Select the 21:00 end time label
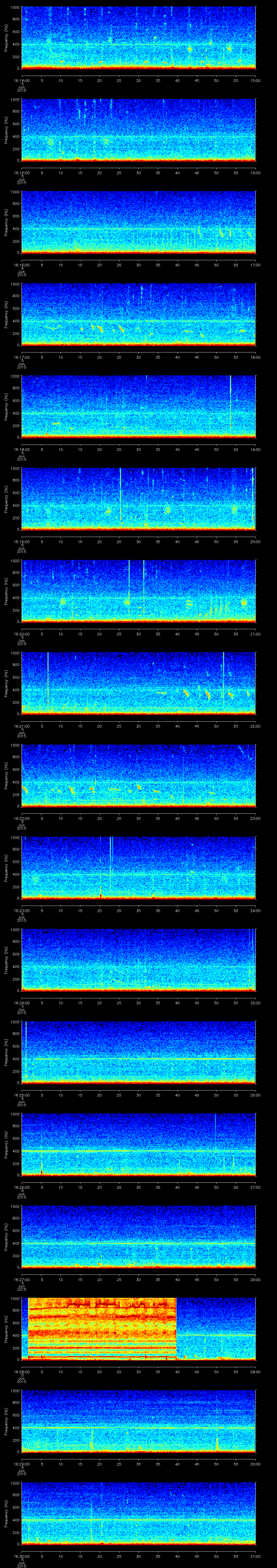Screen dimensions: 277x1568 (x=256, y=634)
